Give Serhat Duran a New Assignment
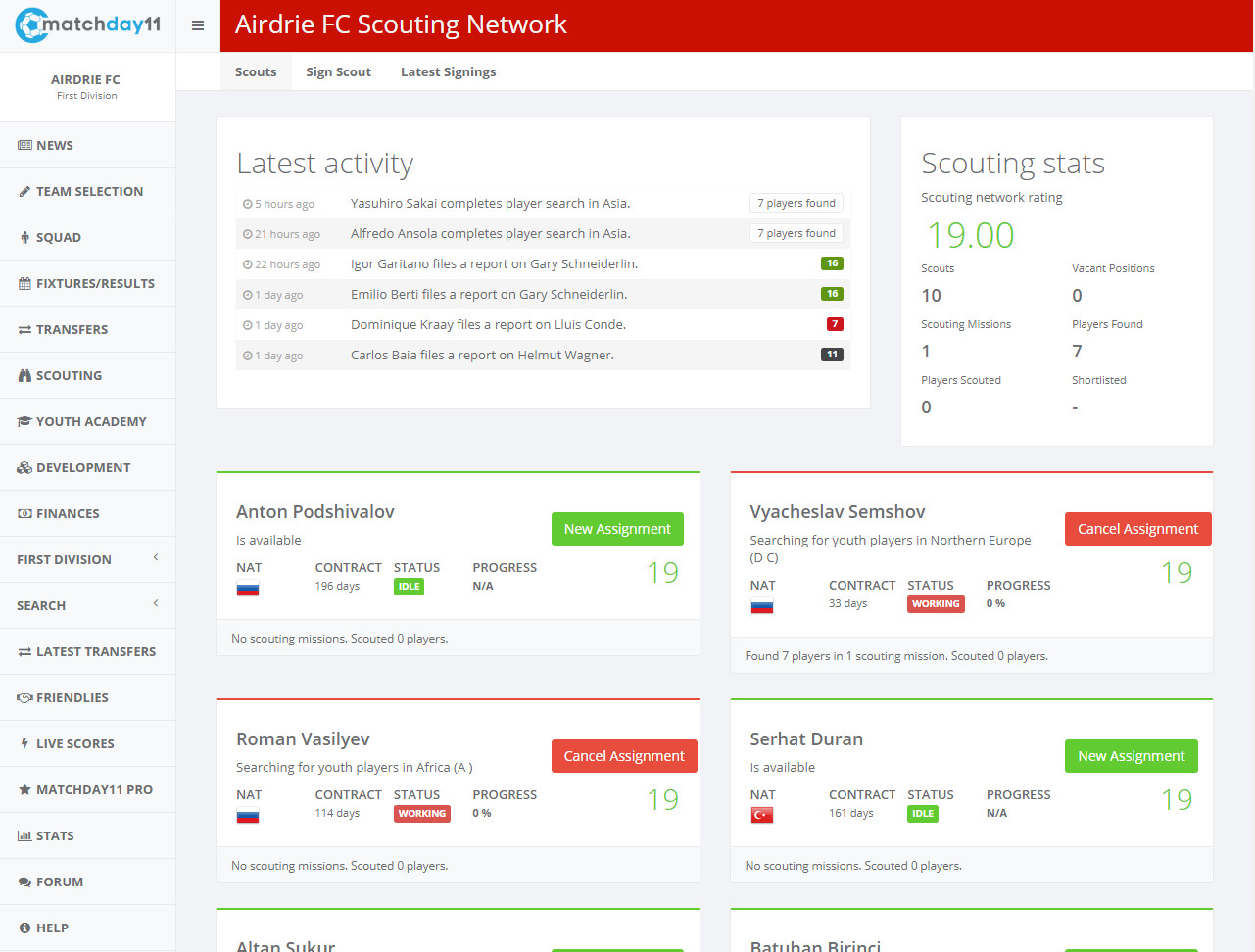This screenshot has height=952, width=1255. [x=1132, y=756]
